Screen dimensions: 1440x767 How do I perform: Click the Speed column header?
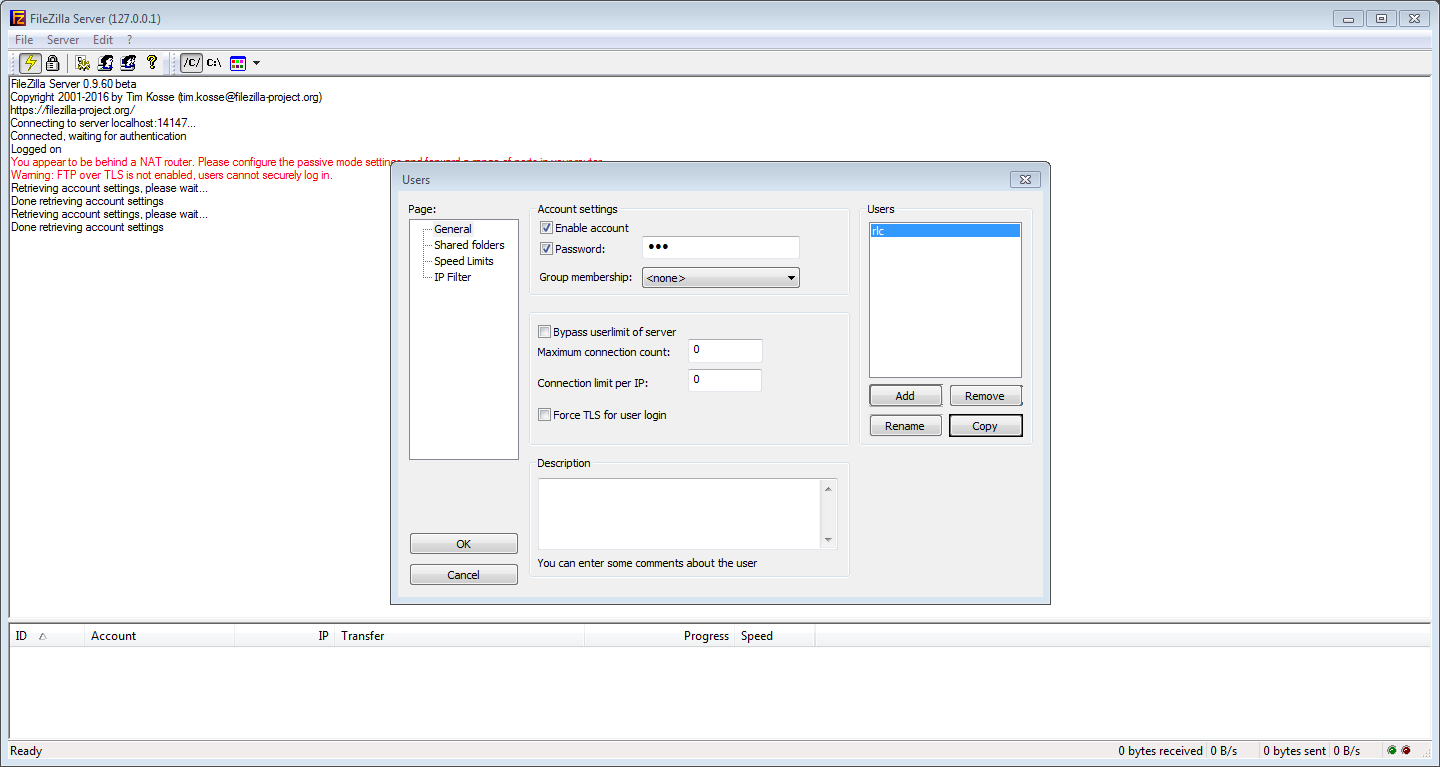coord(775,636)
